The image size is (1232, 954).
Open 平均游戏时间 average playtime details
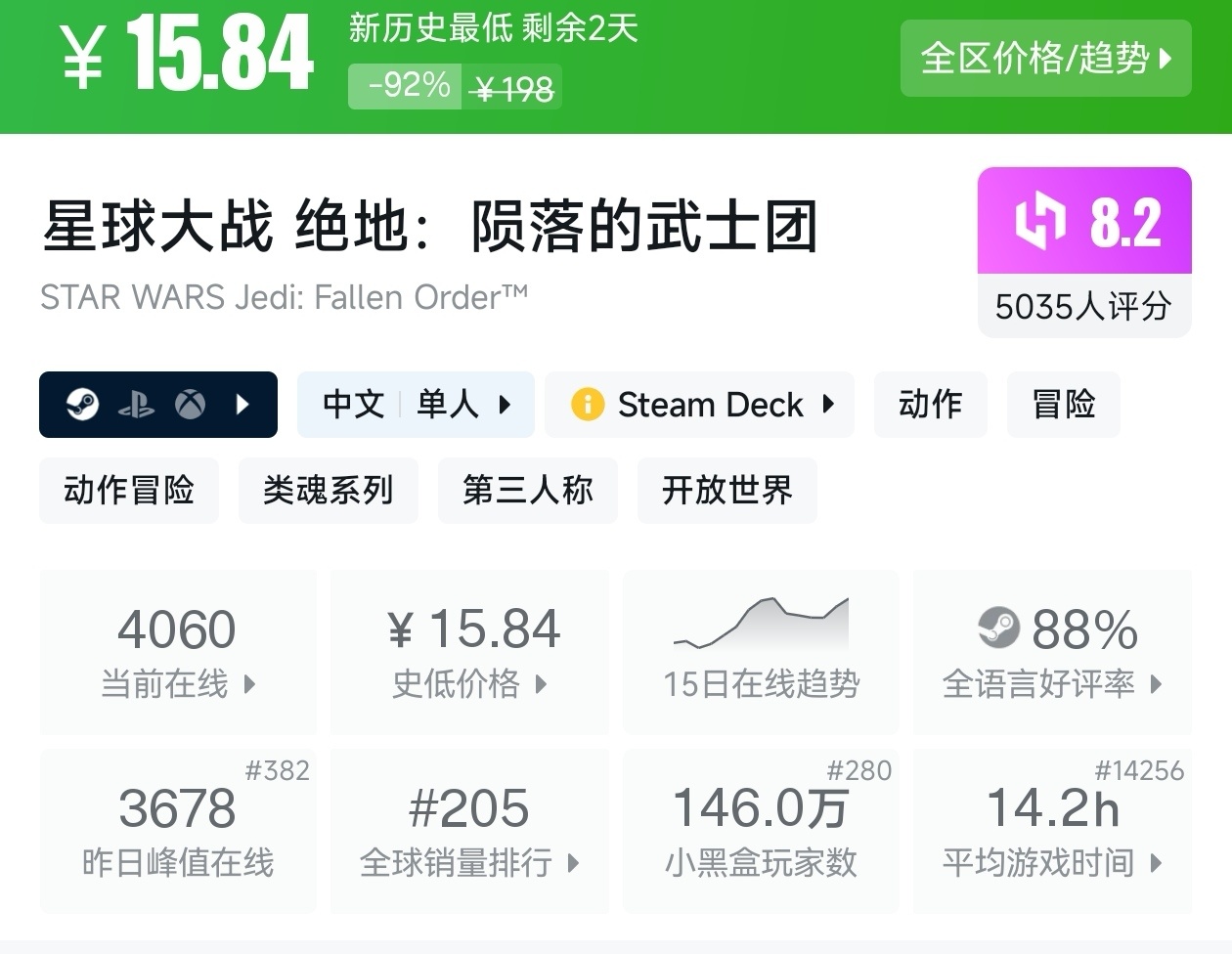pos(1052,831)
